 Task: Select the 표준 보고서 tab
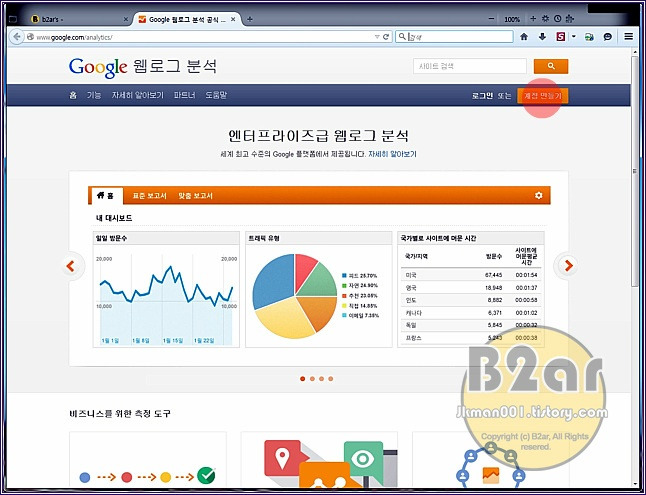[150, 196]
